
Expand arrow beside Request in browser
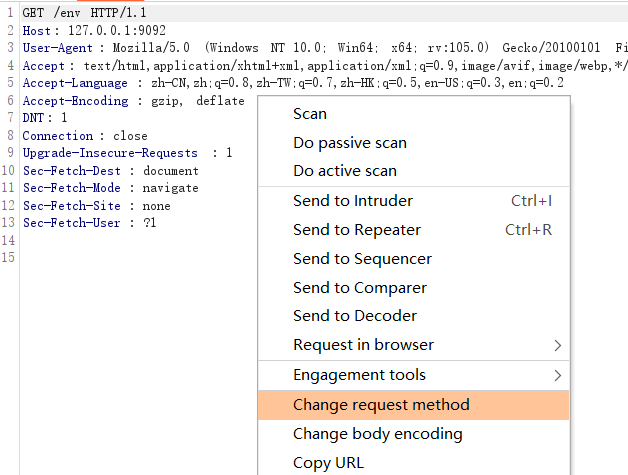[558, 345]
